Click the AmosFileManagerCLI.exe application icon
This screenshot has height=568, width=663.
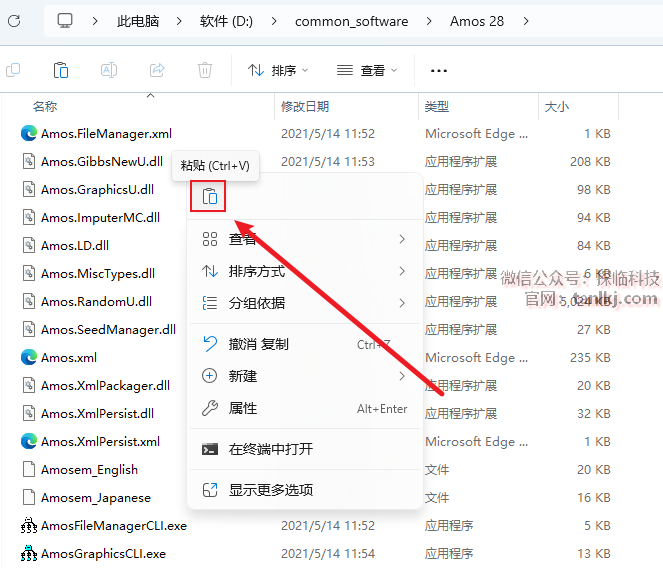29,525
